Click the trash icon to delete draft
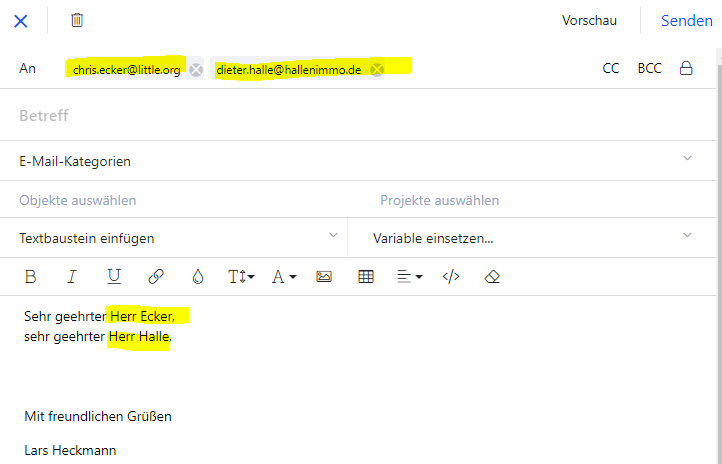The image size is (722, 464). pyautogui.click(x=77, y=20)
